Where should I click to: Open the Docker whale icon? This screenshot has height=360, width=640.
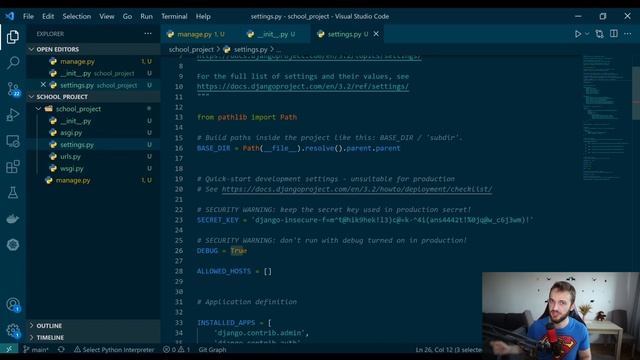(x=13, y=219)
